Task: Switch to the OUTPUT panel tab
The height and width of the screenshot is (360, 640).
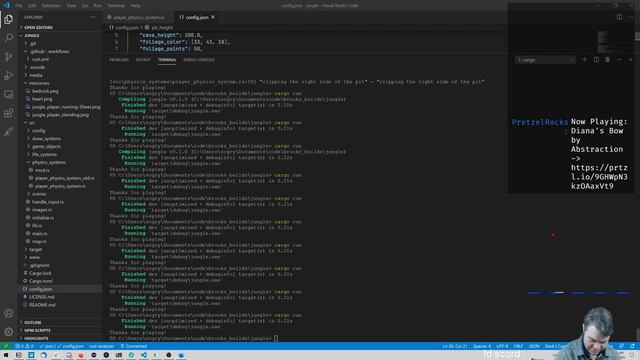Action: [x=143, y=60]
